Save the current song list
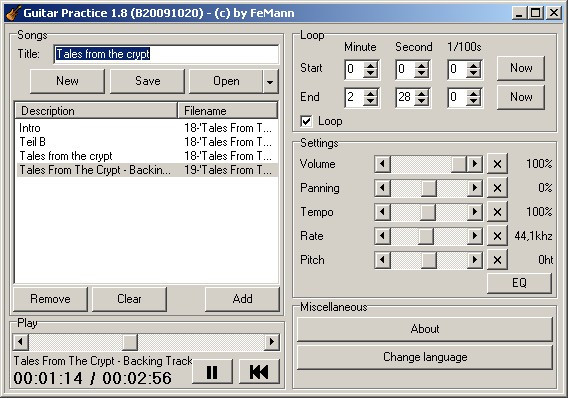Screen dimensions: 568x398 coord(147,81)
